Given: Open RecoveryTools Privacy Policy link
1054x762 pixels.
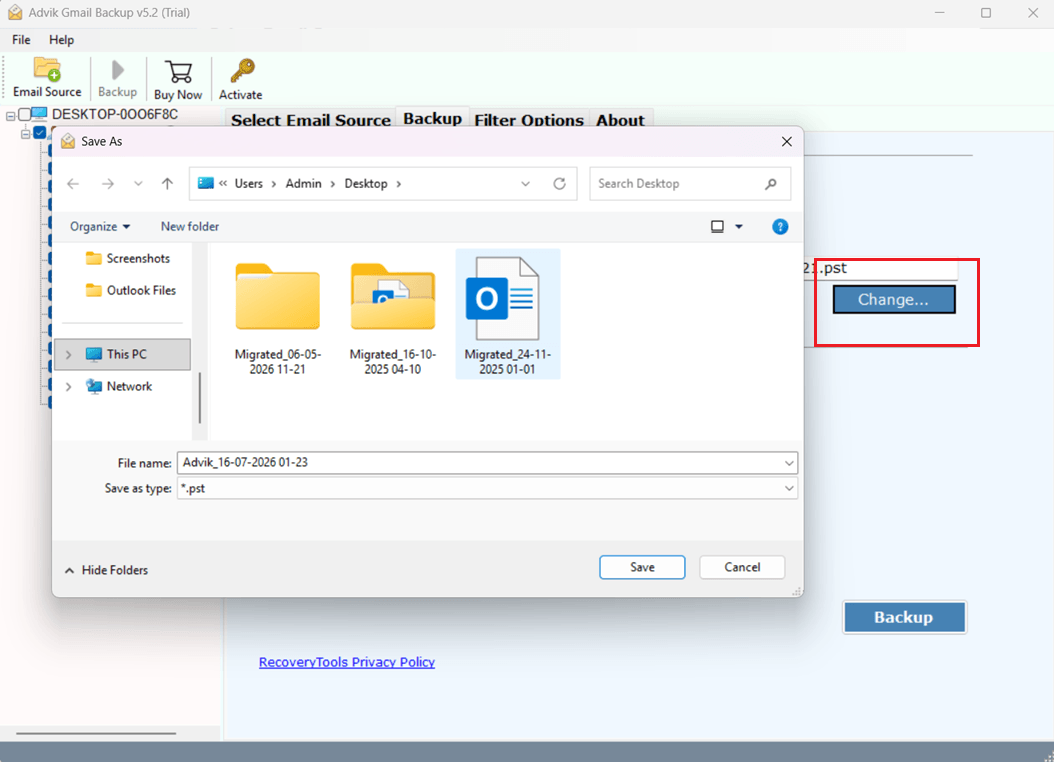Looking at the screenshot, I should click(x=347, y=662).
